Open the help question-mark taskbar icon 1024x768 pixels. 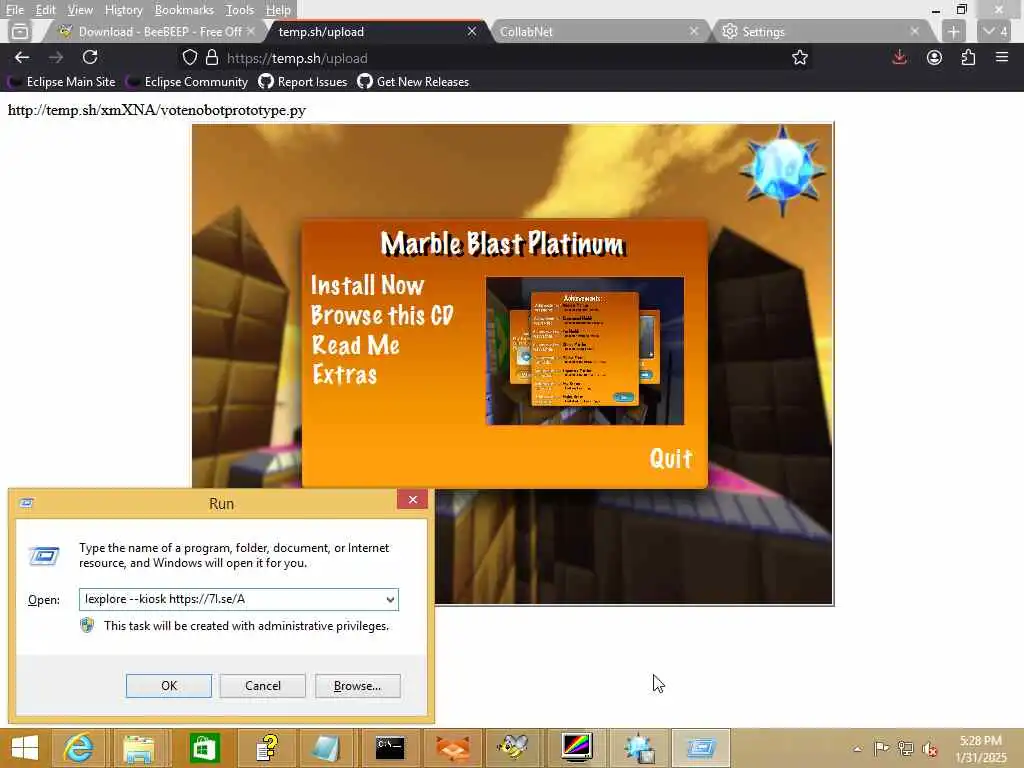(266, 748)
